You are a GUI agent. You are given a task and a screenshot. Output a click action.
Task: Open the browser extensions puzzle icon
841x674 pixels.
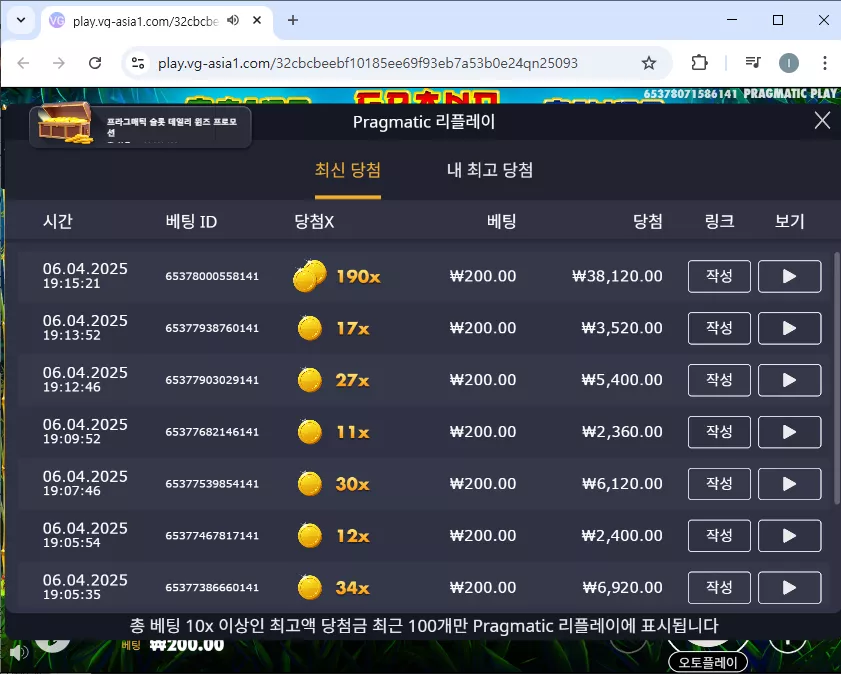(x=699, y=63)
